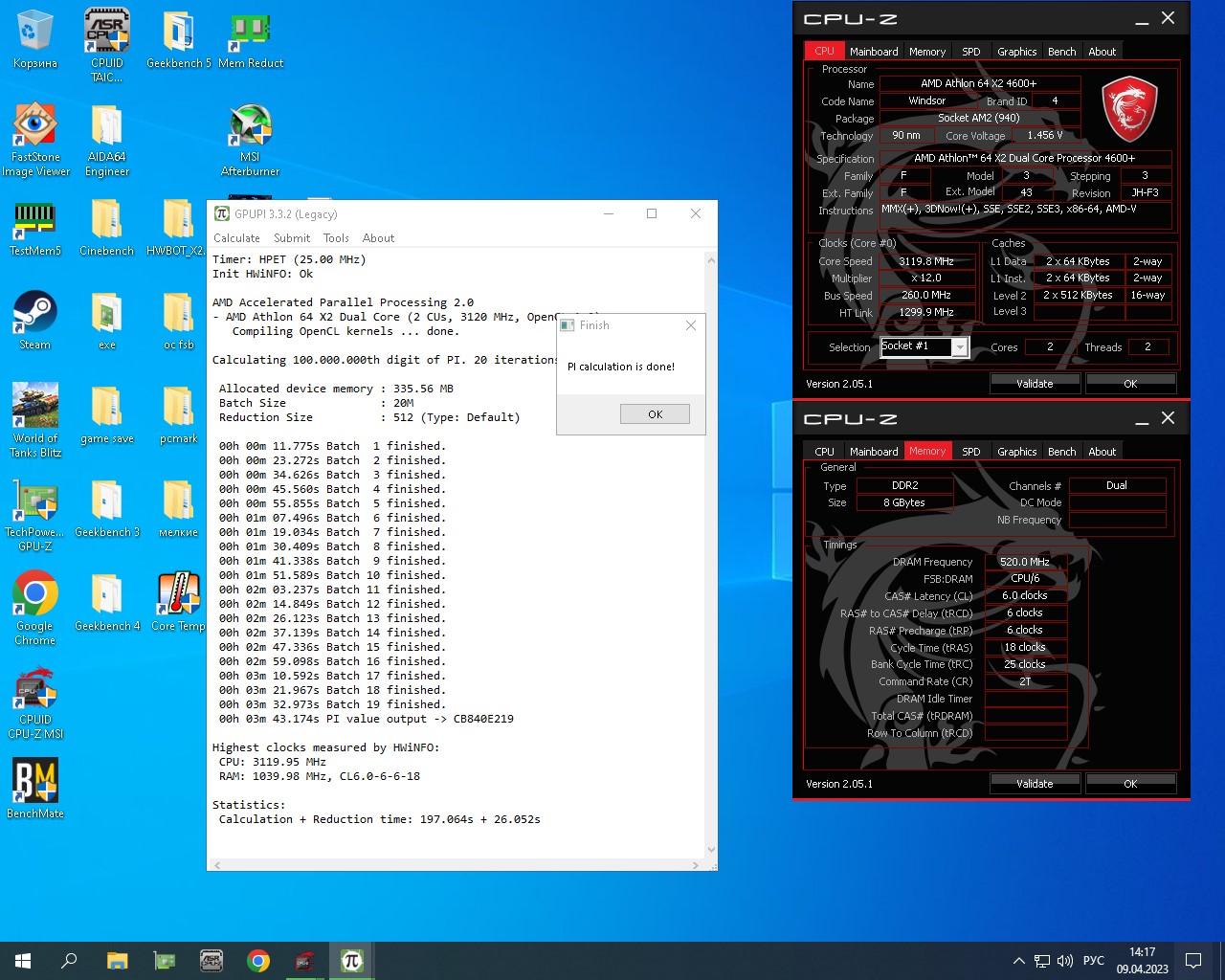
Task: Launch CPUID CPU-Z MSI shortcut
Action: tap(35, 702)
